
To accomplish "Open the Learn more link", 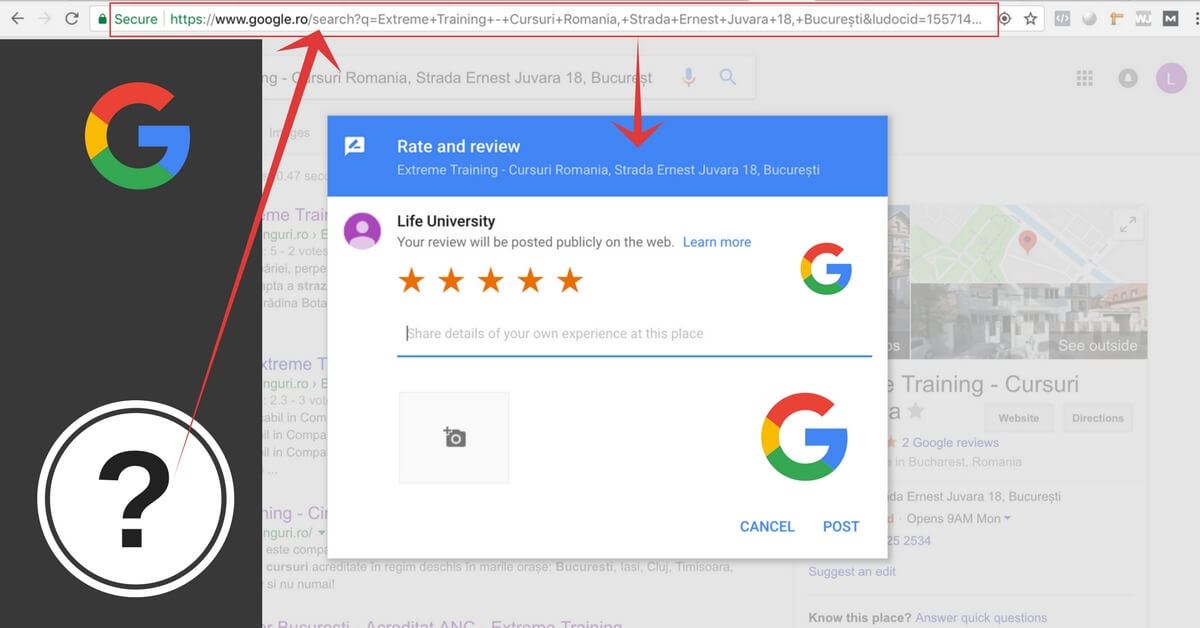I will pyautogui.click(x=716, y=241).
